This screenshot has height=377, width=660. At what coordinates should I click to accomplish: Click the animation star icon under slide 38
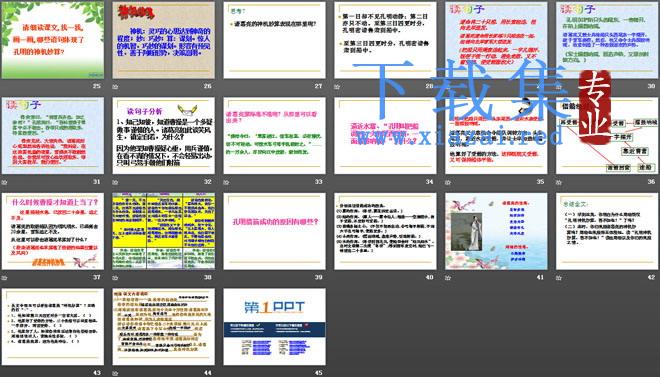pos(115,278)
